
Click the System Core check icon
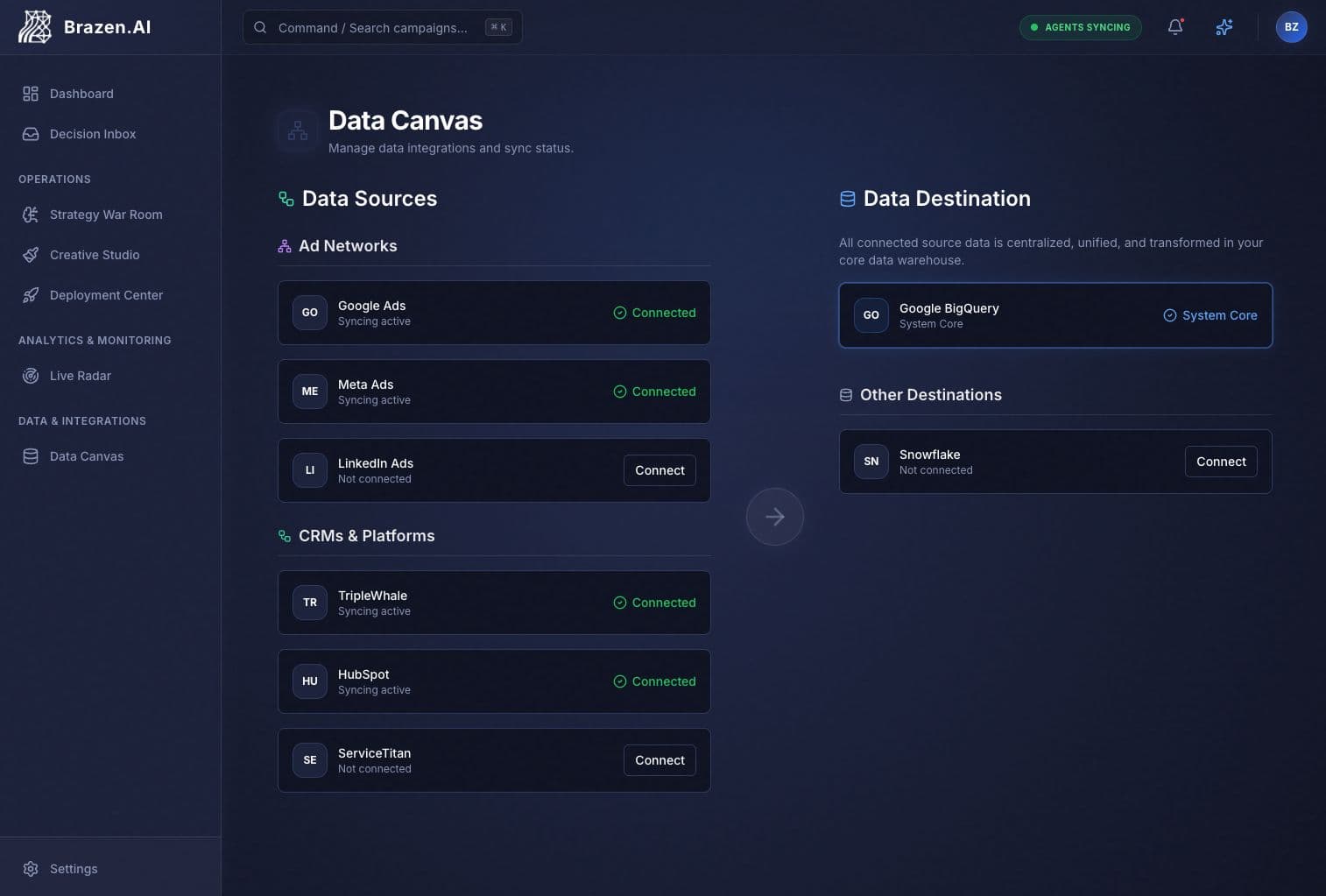[x=1170, y=315]
